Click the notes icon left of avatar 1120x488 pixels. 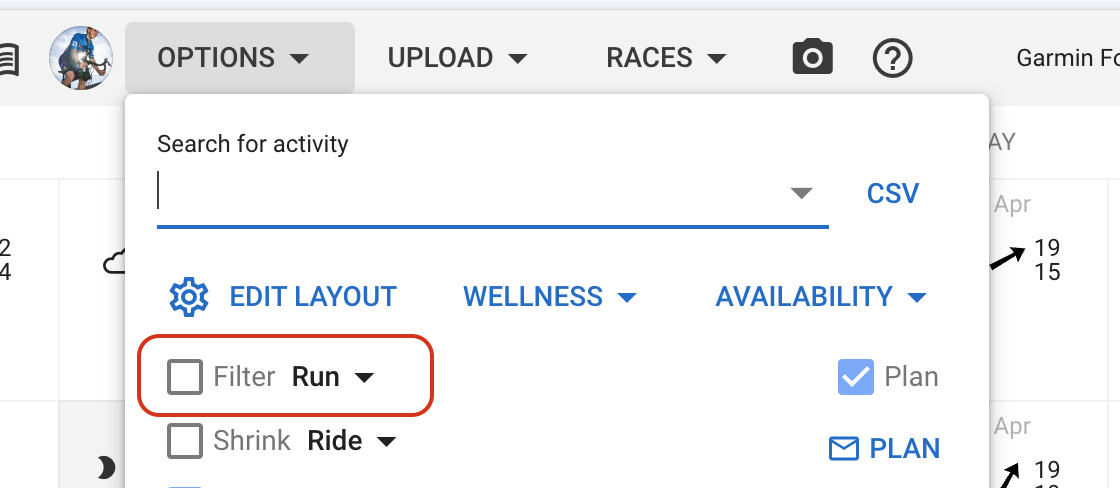tap(8, 58)
